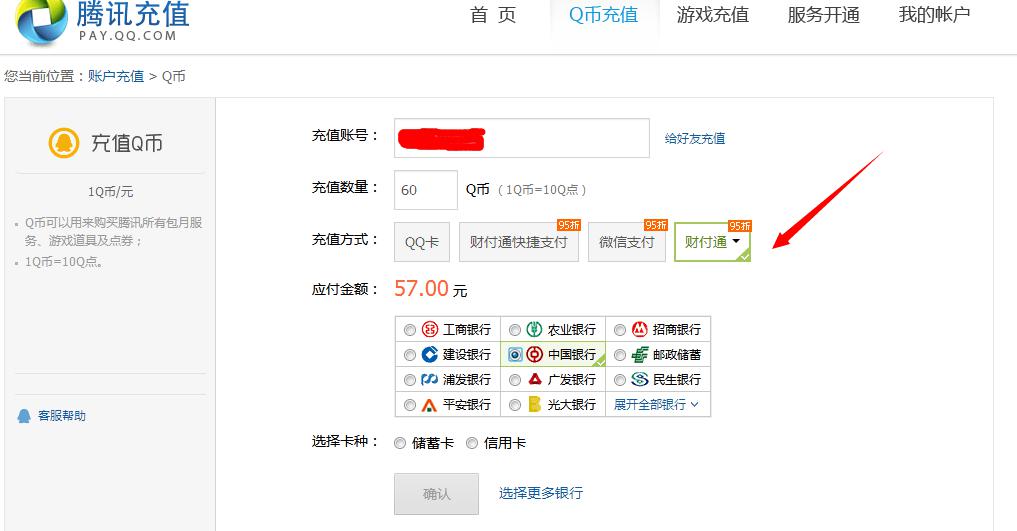Select 平安银行 radio button
This screenshot has height=531, width=1017.
click(x=409, y=405)
